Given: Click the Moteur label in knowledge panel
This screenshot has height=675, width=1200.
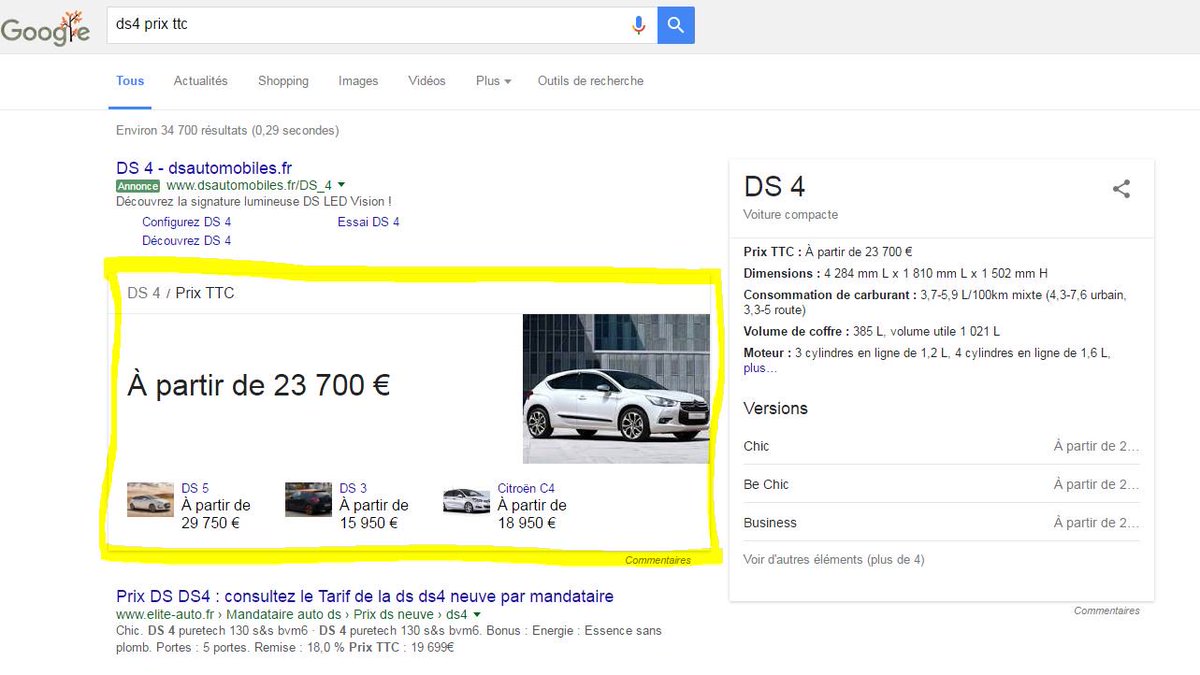Looking at the screenshot, I should 766,353.
